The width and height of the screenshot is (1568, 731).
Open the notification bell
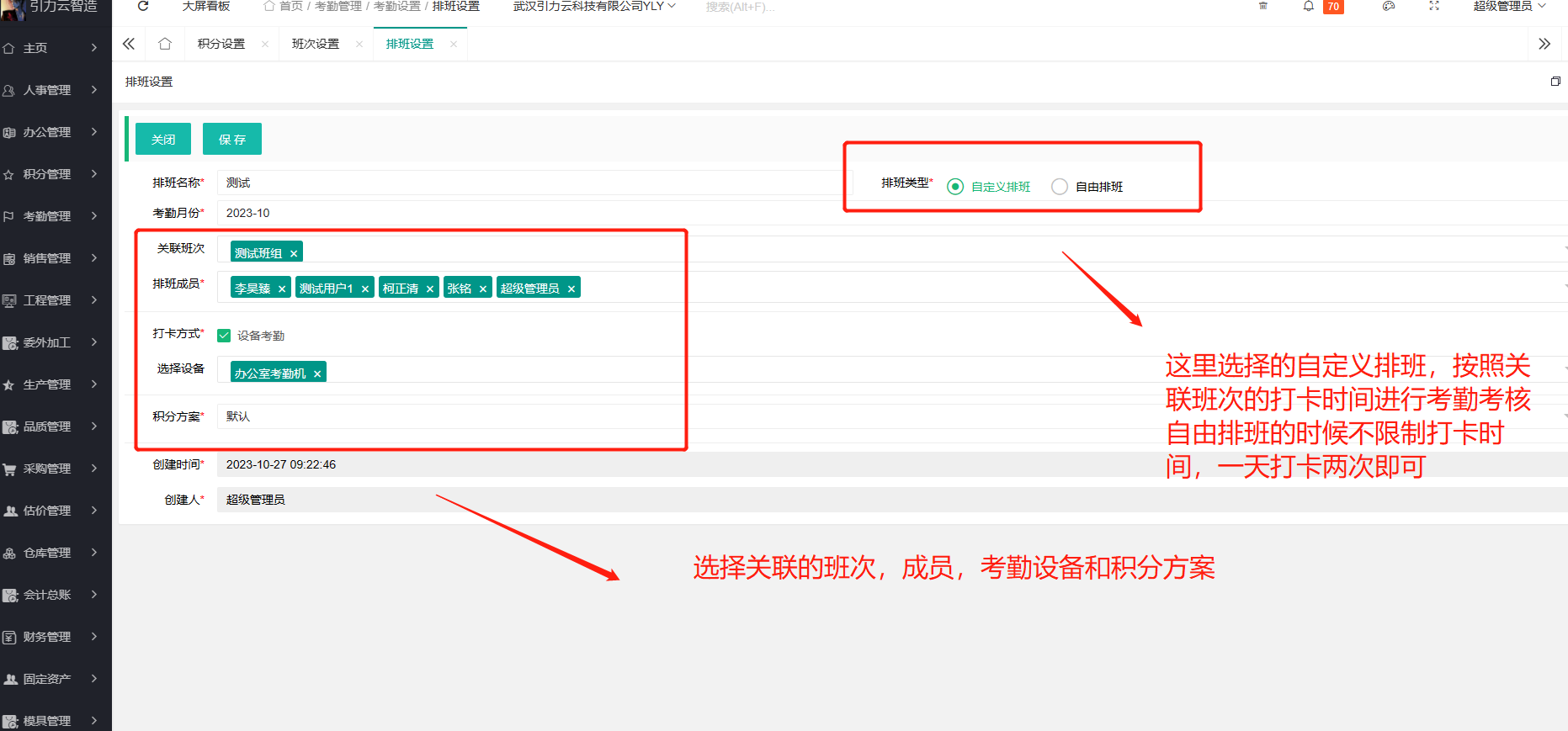coord(1308,6)
